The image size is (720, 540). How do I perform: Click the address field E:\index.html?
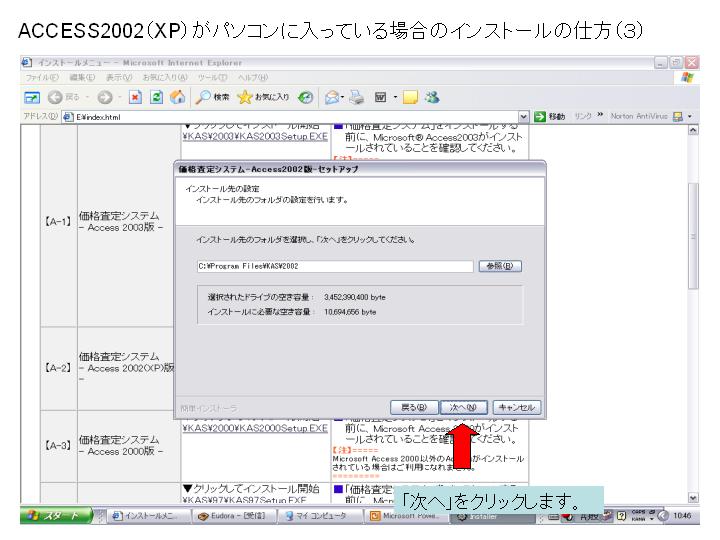coord(294,117)
